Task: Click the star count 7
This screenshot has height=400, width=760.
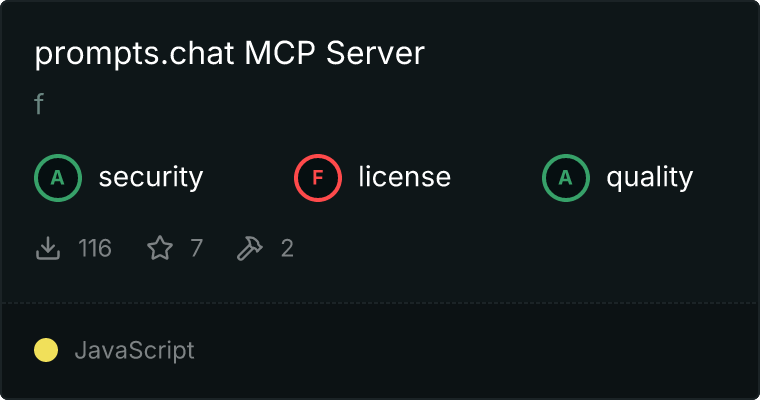Action: click(x=196, y=248)
